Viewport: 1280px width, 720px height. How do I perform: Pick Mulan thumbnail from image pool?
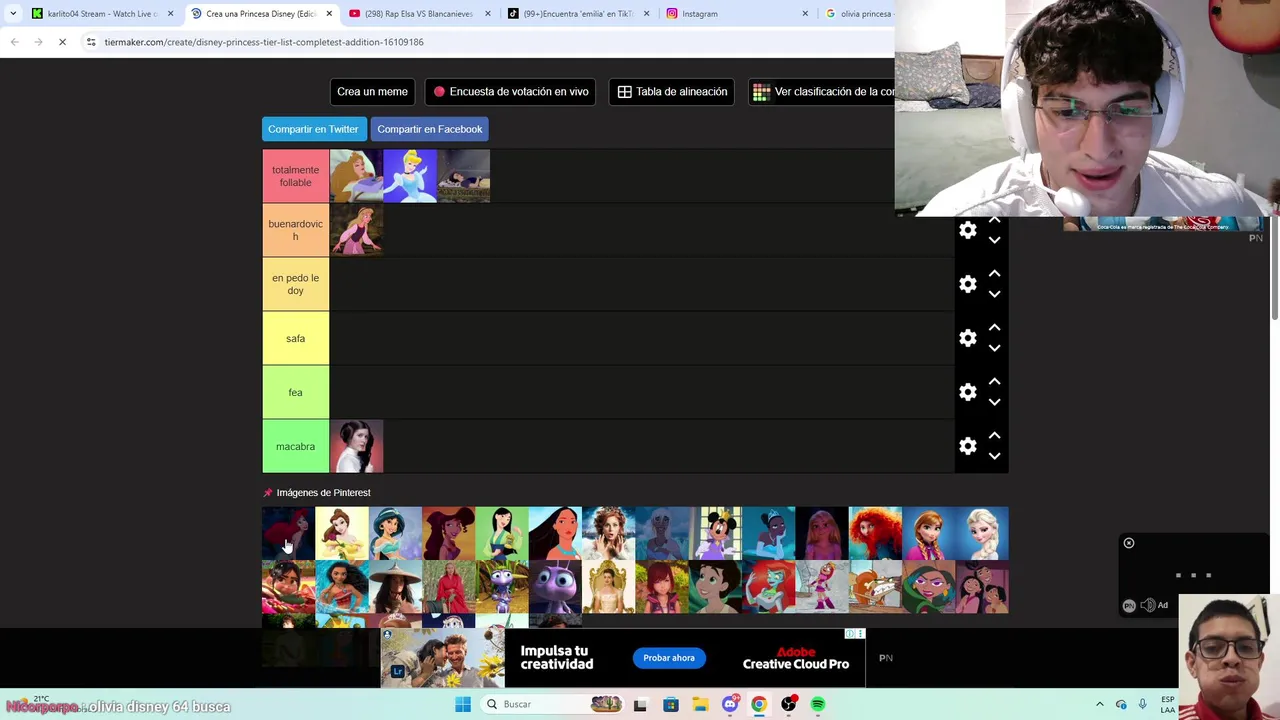tap(502, 533)
